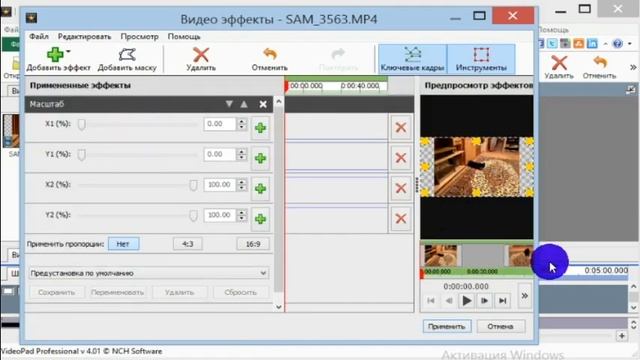Jump to end in preview playback controls
This screenshot has width=640, height=360.
coord(502,301)
